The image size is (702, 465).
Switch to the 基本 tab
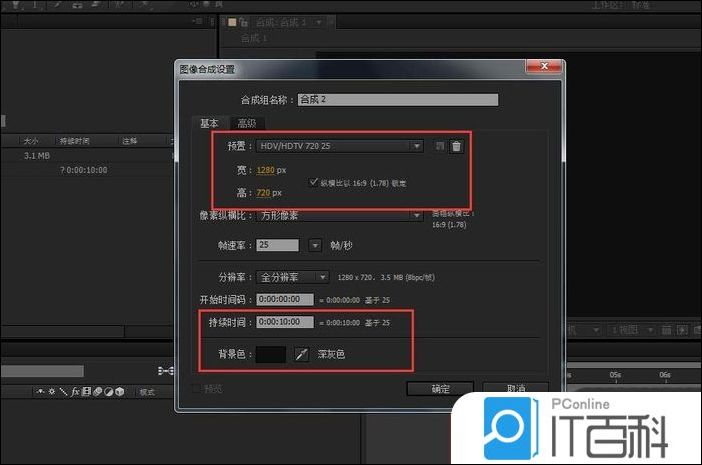[x=209, y=123]
